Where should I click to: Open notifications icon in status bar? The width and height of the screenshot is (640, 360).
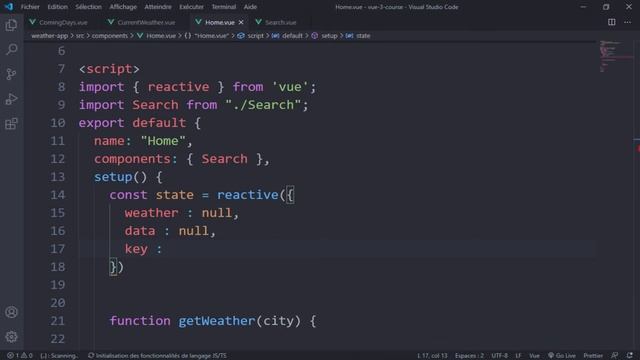coord(630,356)
